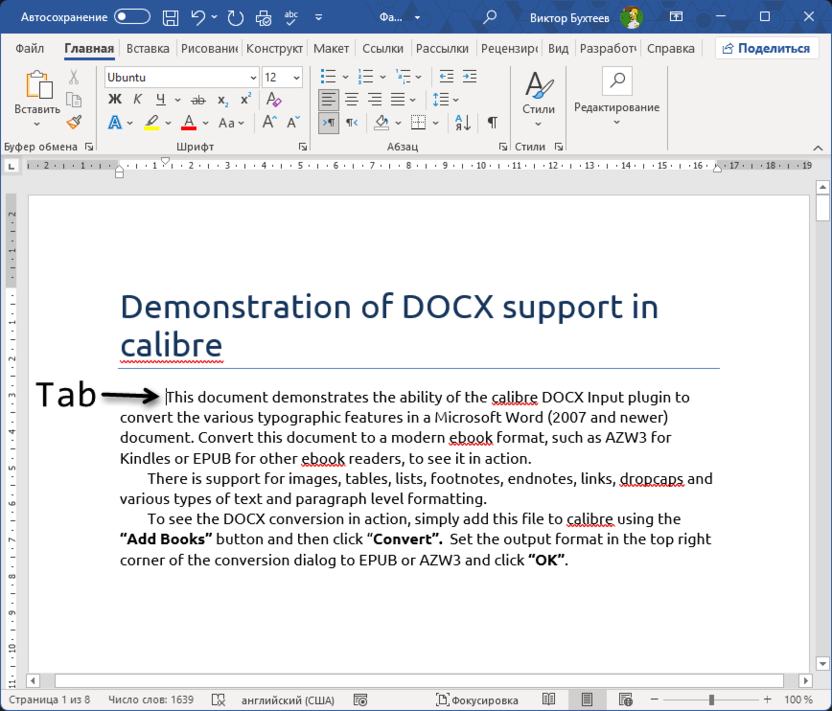
Task: Click the Поделиться (Share) button
Action: click(x=767, y=48)
